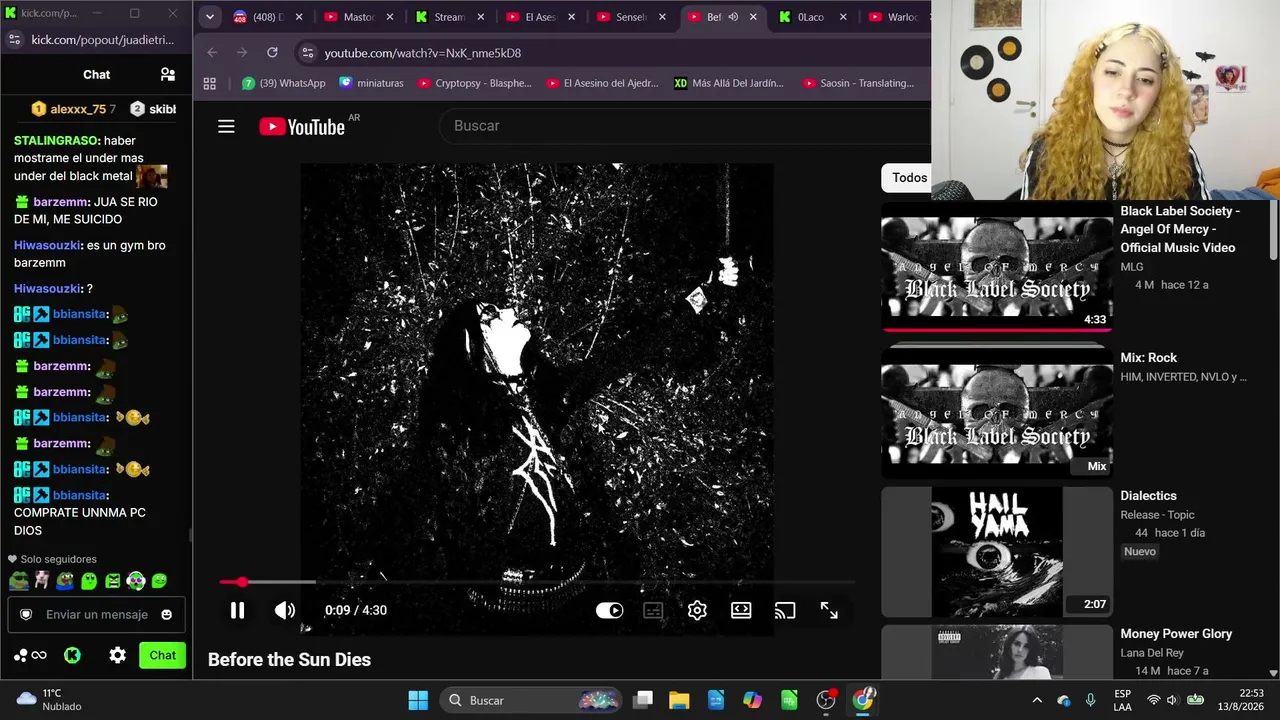Reload the YouTube page
The height and width of the screenshot is (720, 1280).
click(x=272, y=52)
